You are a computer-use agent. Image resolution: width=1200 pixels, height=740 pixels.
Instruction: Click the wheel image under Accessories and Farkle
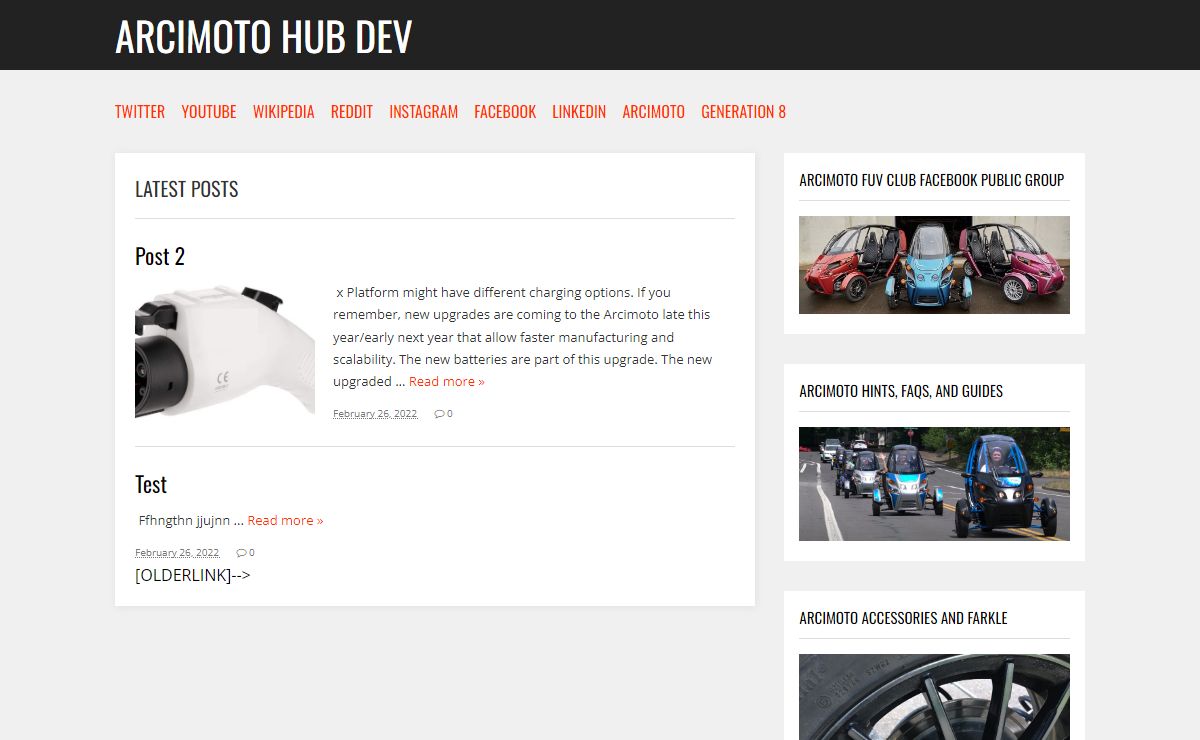(934, 697)
